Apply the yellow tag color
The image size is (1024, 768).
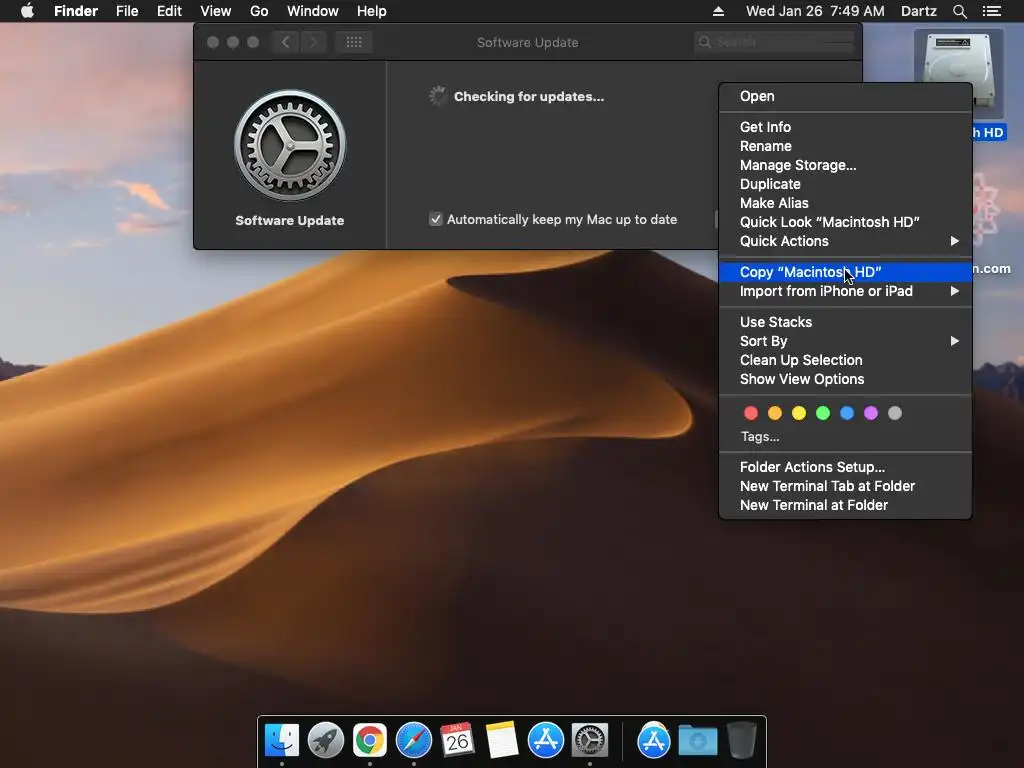799,413
